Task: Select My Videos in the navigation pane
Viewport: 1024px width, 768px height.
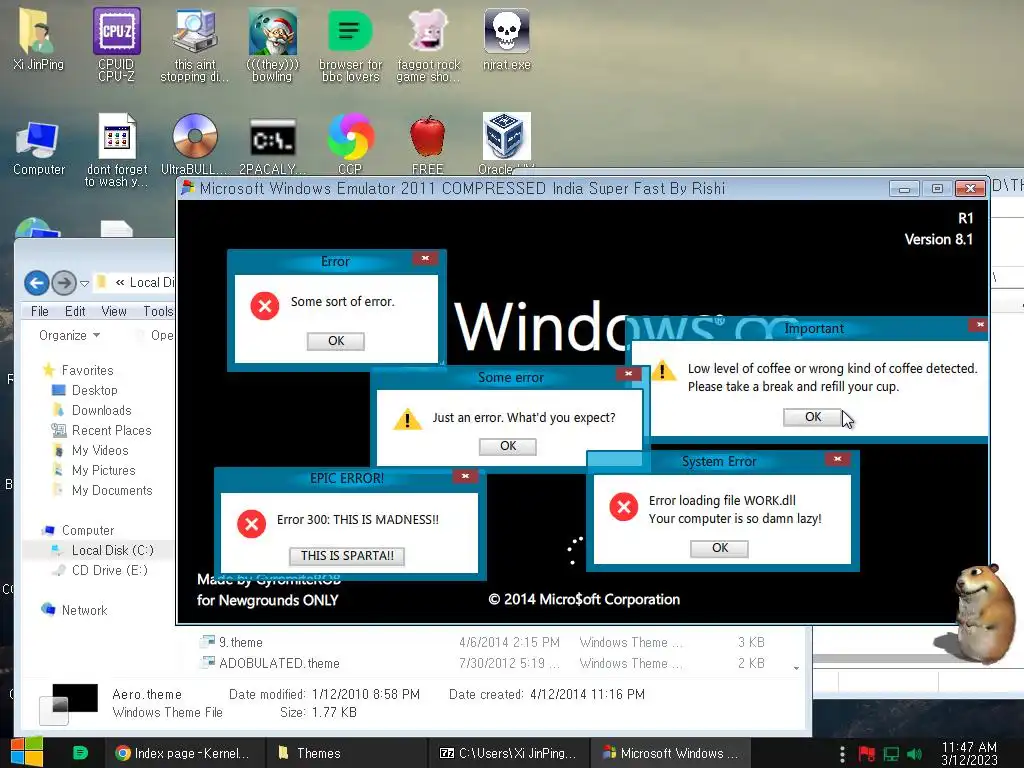Action: pos(90,450)
